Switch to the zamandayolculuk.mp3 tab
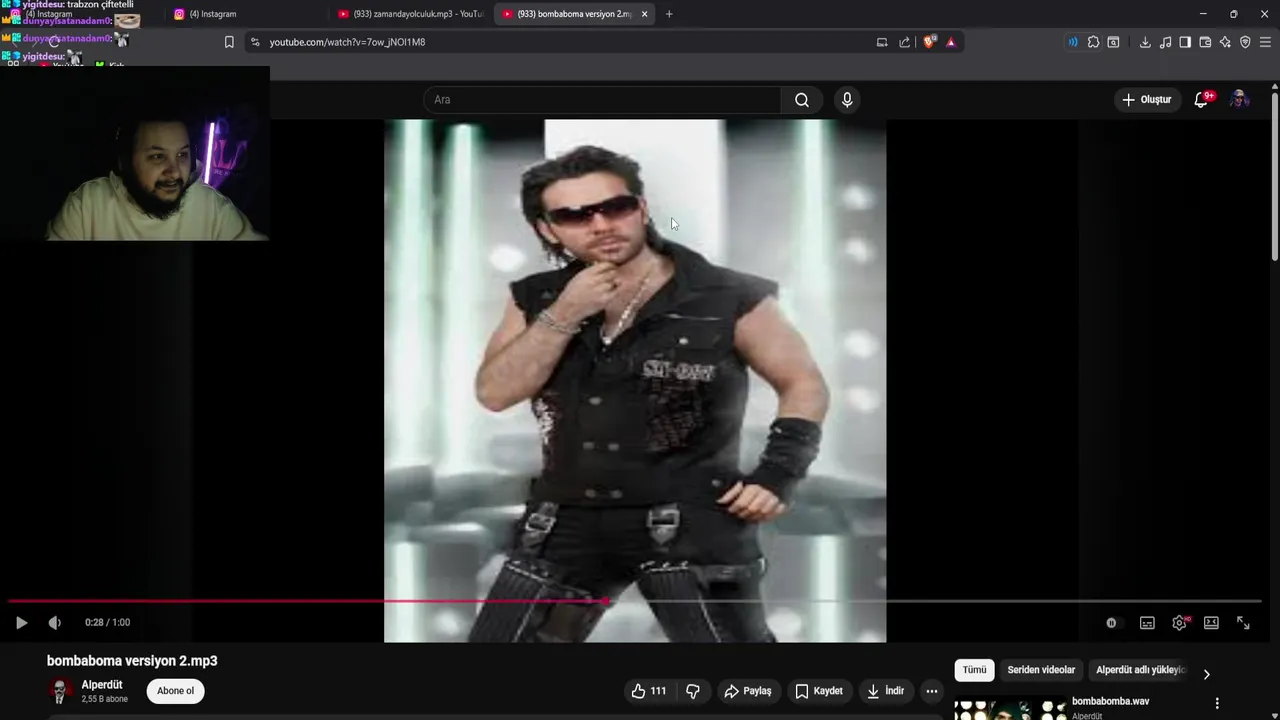This screenshot has width=1280, height=720. coord(410,14)
